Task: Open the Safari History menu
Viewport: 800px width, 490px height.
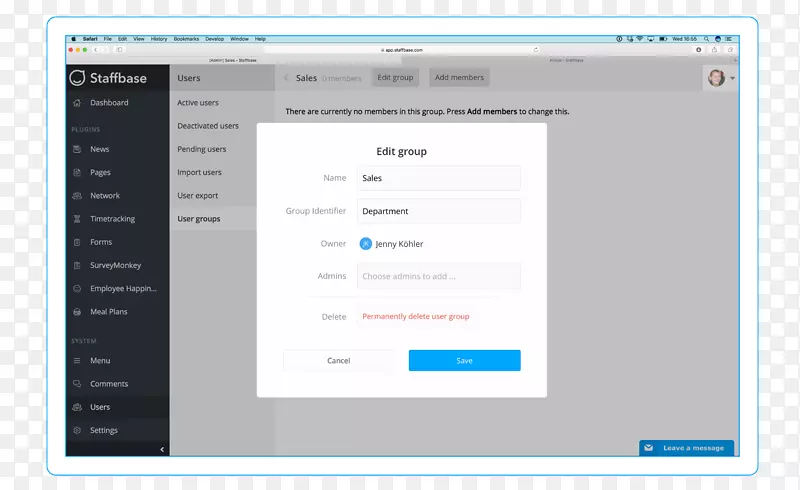Action: pyautogui.click(x=159, y=39)
